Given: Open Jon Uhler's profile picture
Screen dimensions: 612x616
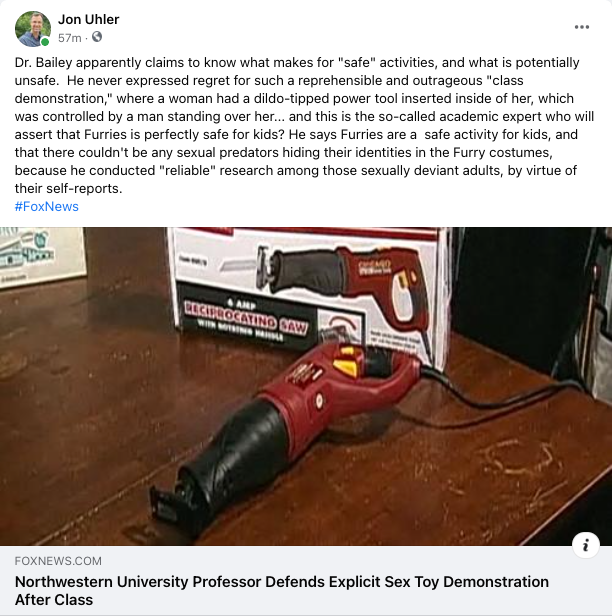Looking at the screenshot, I should pyautogui.click(x=33, y=29).
